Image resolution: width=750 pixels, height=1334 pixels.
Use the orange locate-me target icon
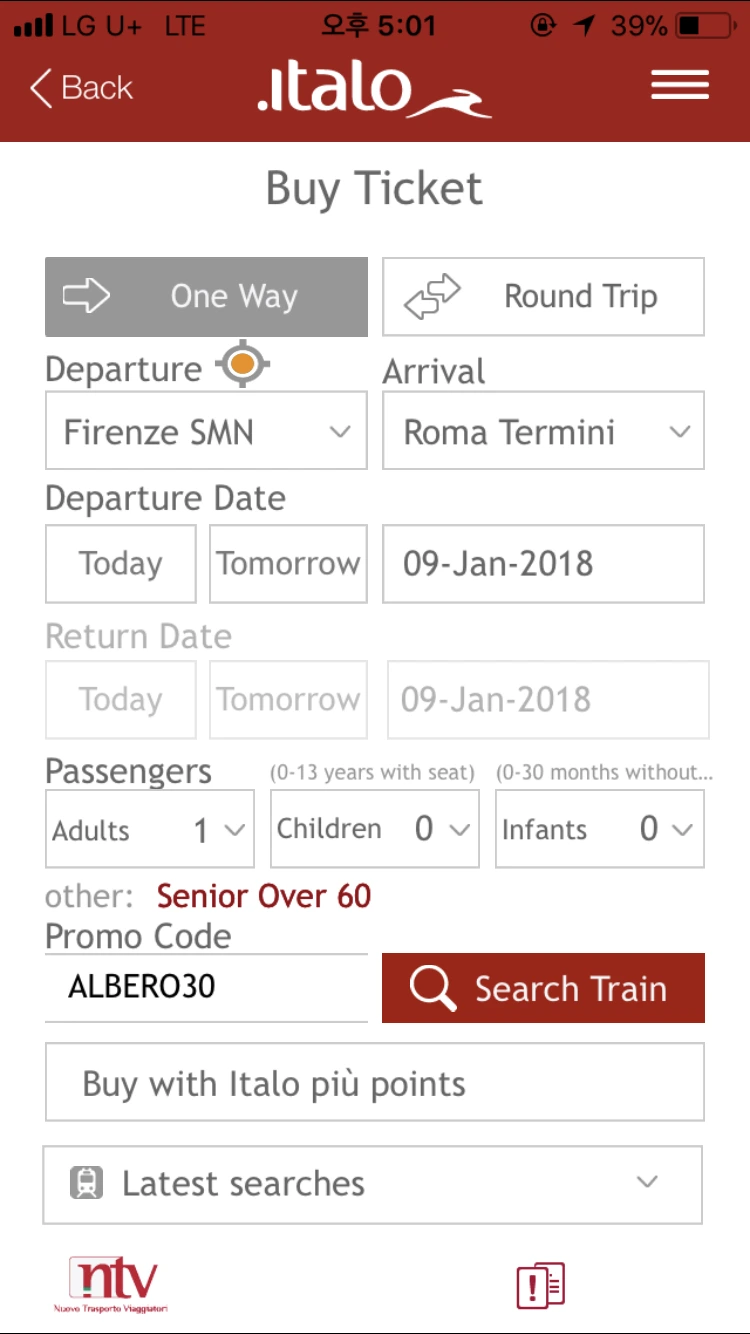[241, 364]
